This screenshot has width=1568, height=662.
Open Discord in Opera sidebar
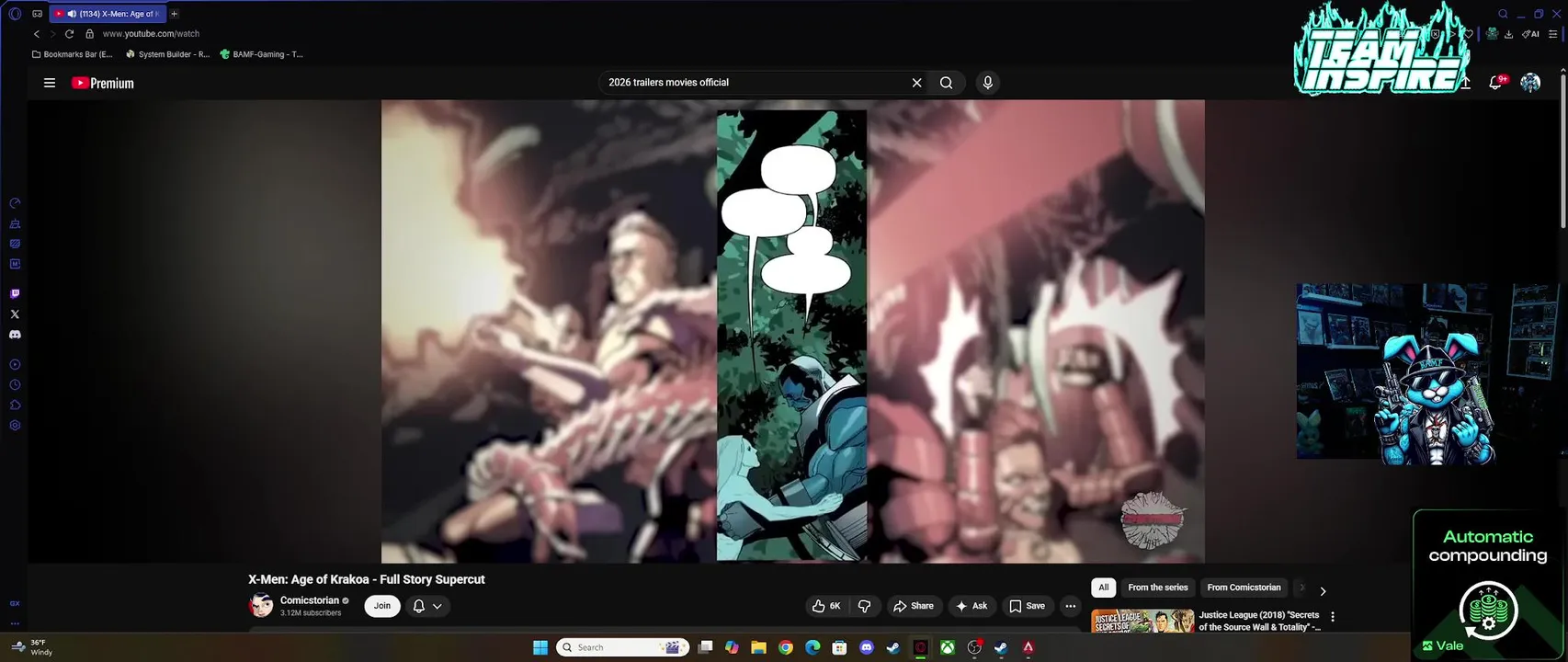coord(15,335)
